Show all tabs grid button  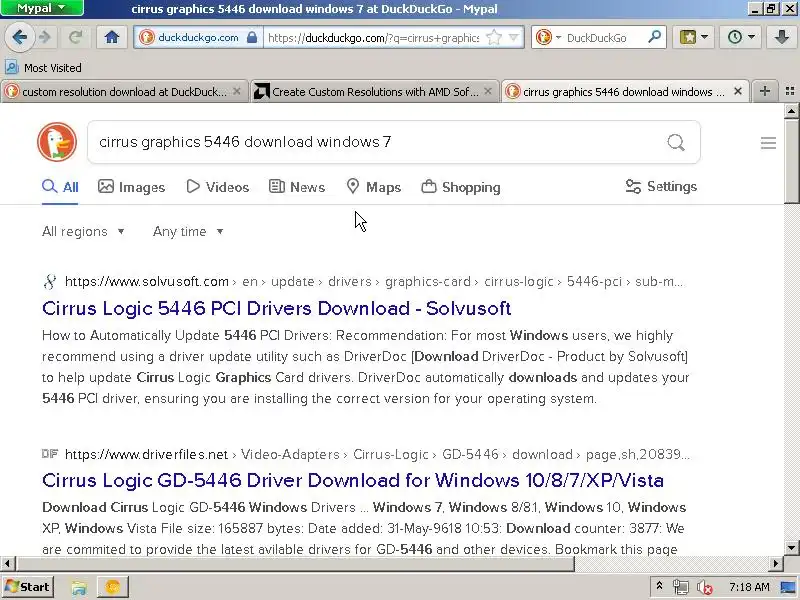(790, 91)
